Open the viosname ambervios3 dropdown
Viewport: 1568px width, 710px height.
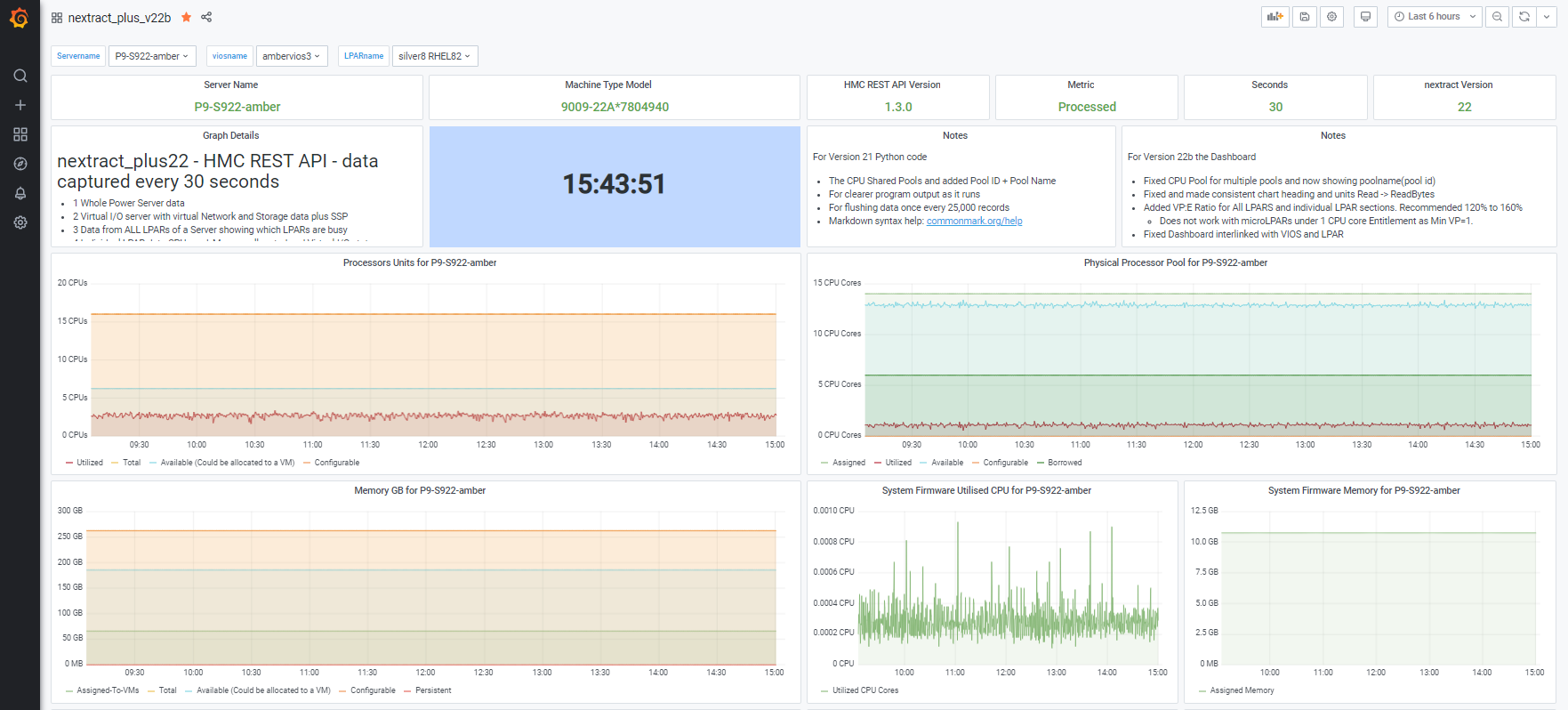click(292, 56)
